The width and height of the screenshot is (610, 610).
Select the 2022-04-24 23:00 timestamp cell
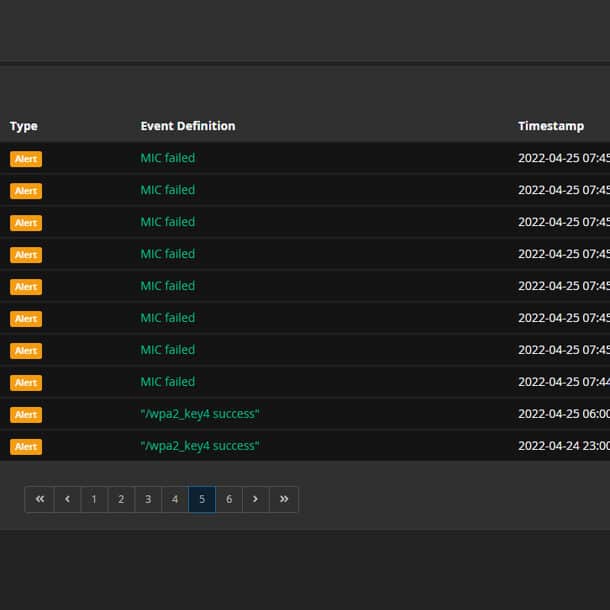pos(564,445)
